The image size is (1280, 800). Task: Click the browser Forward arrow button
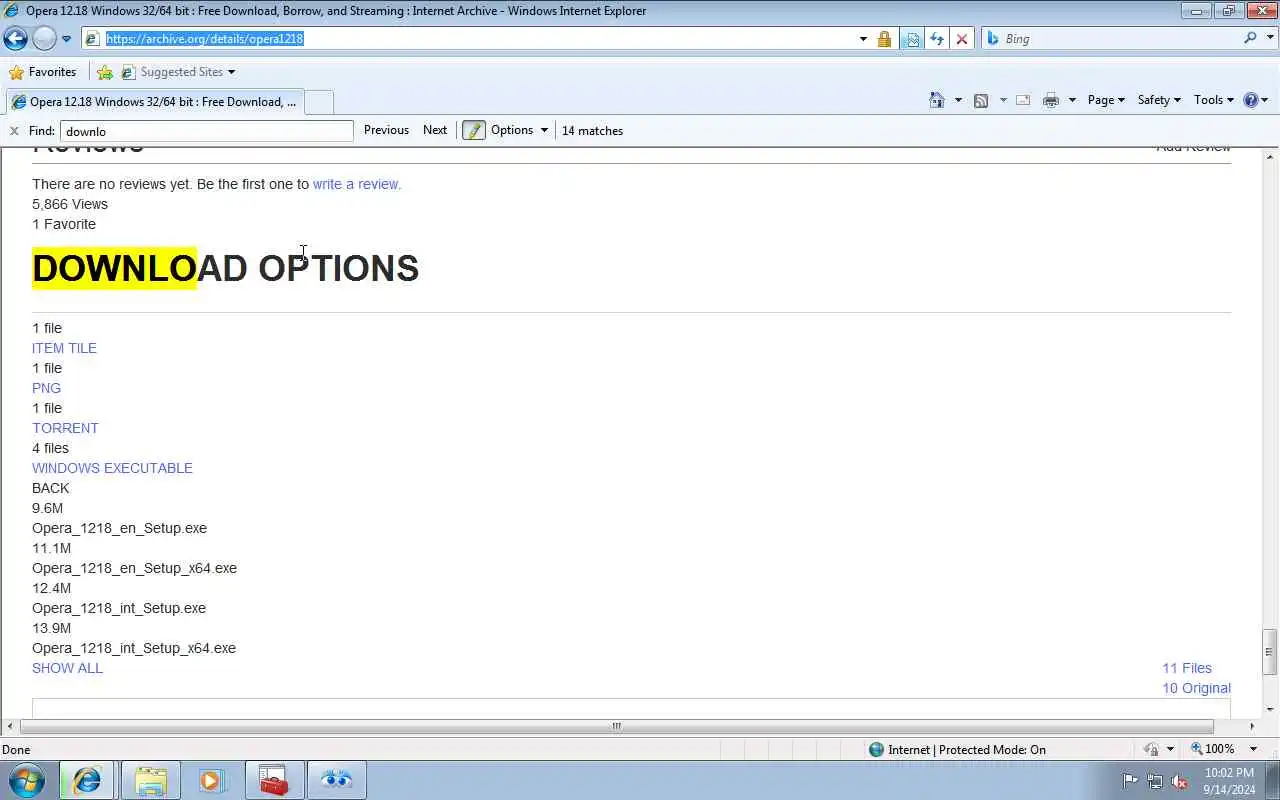pos(44,39)
